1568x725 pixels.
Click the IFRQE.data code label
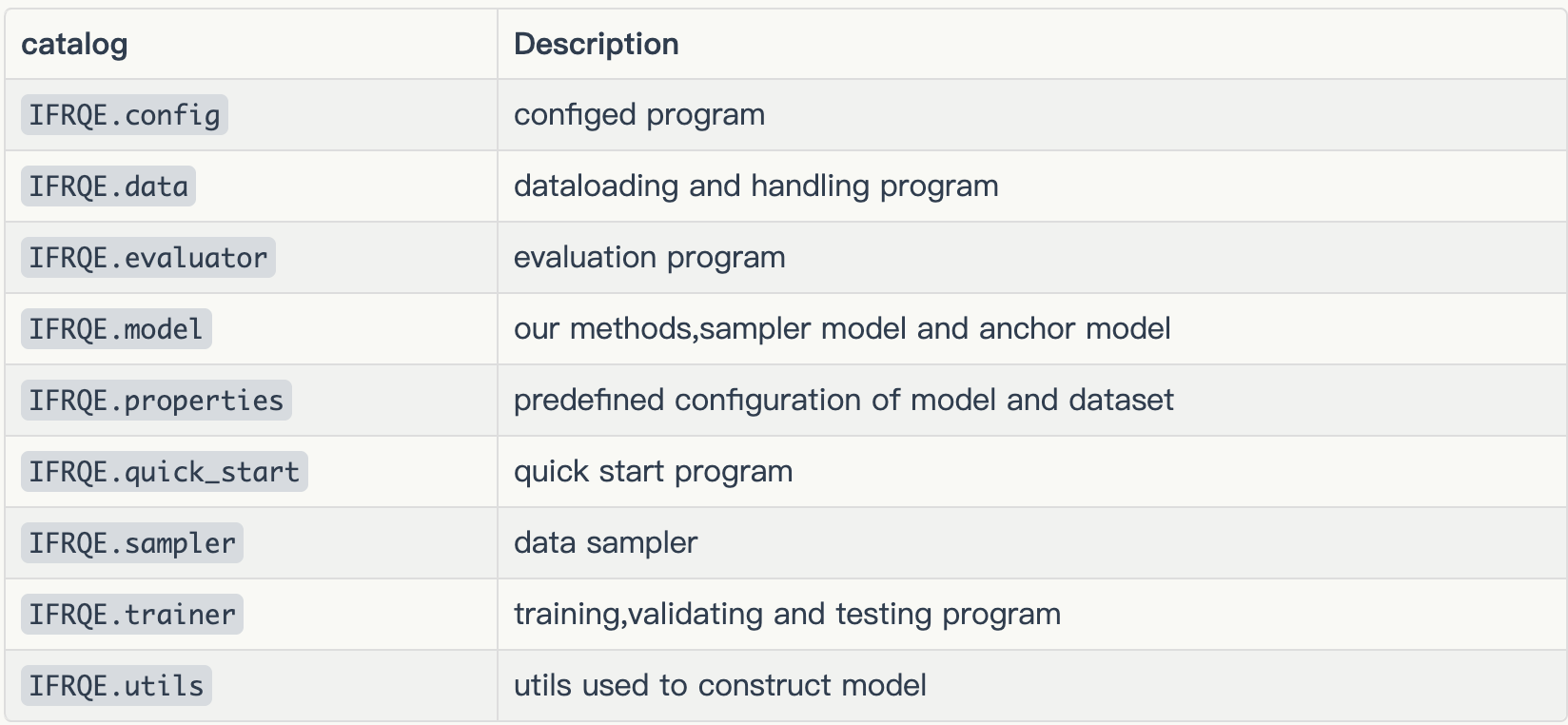pyautogui.click(x=108, y=186)
